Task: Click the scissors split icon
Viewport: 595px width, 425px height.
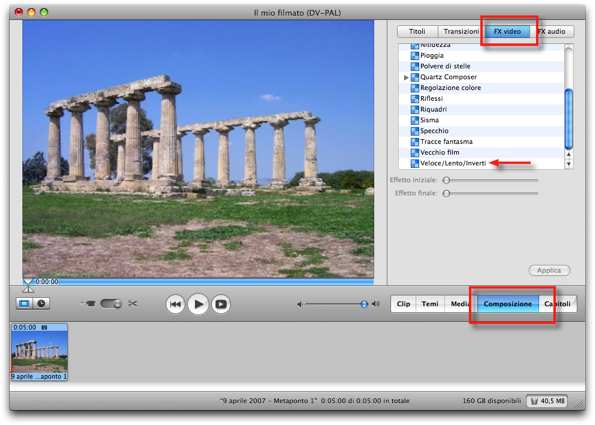Action: 132,303
